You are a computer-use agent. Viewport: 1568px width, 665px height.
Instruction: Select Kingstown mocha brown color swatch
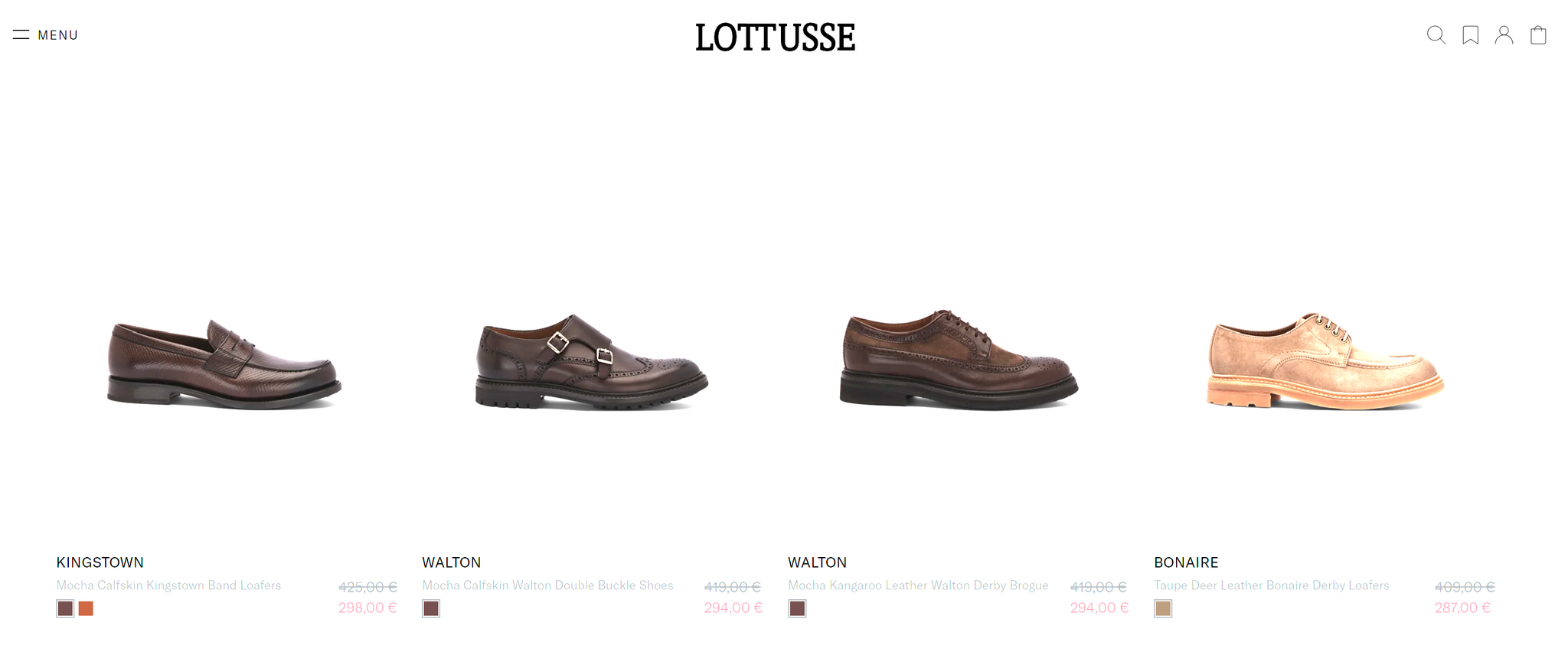[65, 608]
